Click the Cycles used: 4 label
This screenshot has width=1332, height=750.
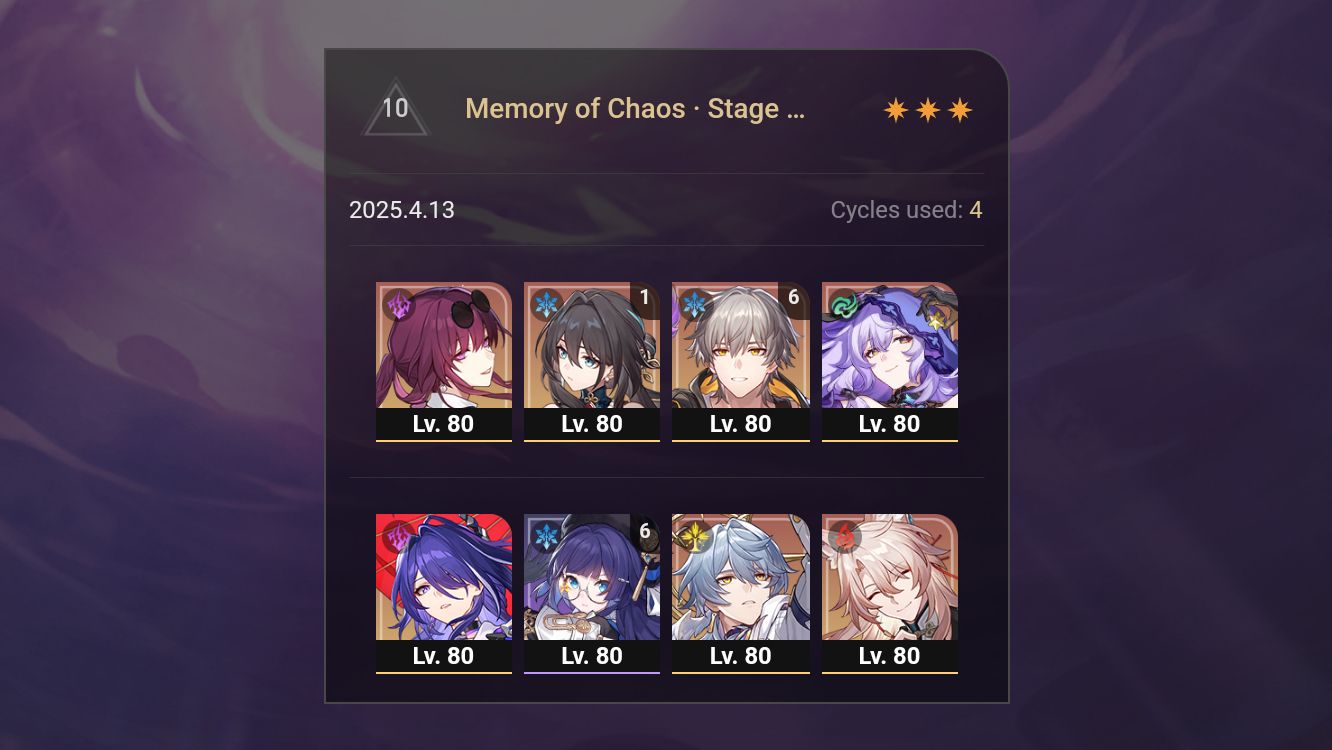tap(906, 210)
